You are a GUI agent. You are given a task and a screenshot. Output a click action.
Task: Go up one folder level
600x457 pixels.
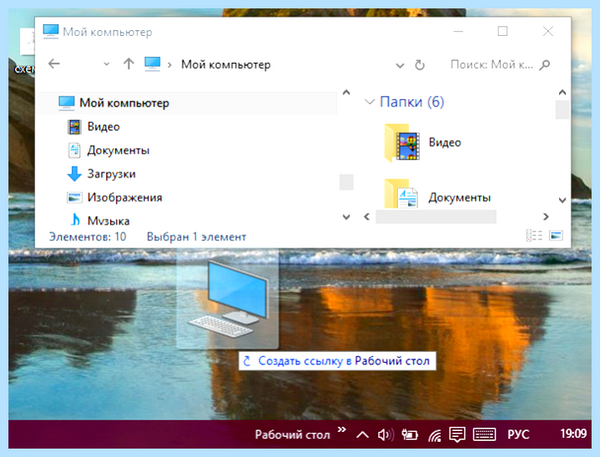(129, 64)
